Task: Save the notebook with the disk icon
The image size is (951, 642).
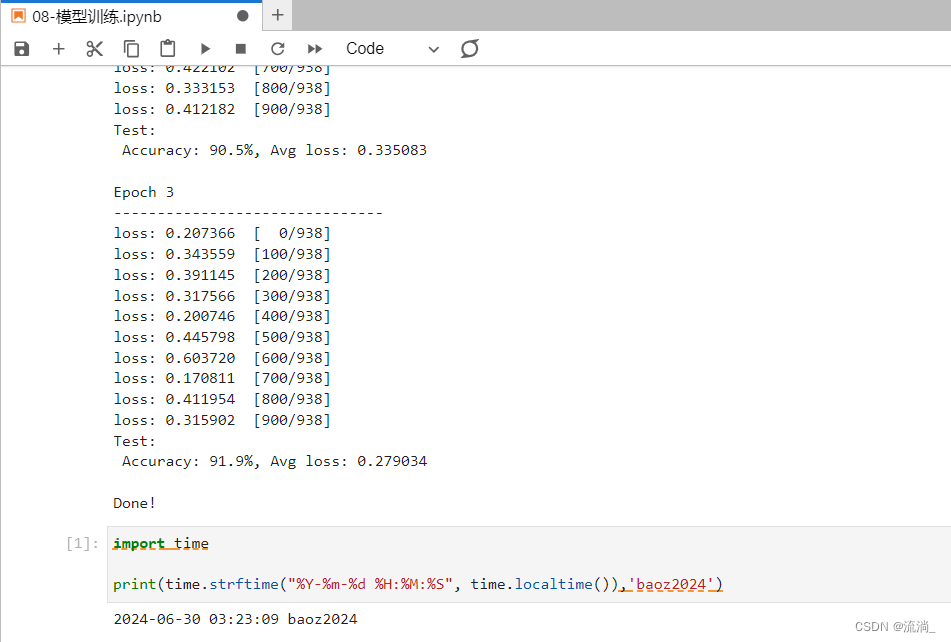Action: (22, 48)
